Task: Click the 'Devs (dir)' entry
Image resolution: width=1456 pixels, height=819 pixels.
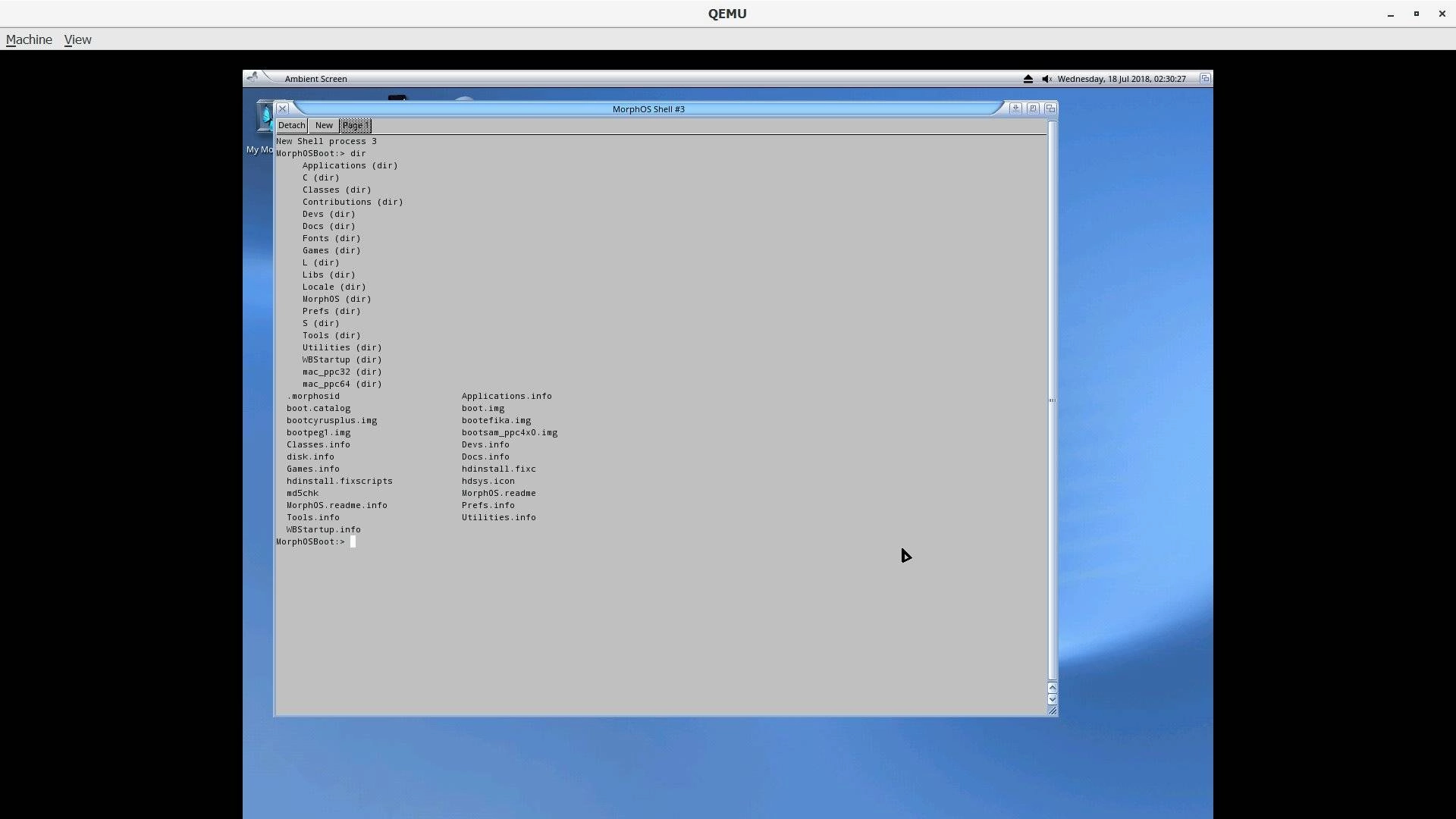Action: [x=328, y=214]
